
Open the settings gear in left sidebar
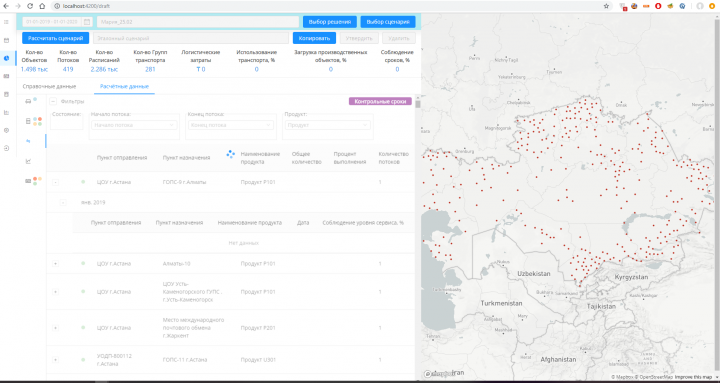(x=6, y=130)
